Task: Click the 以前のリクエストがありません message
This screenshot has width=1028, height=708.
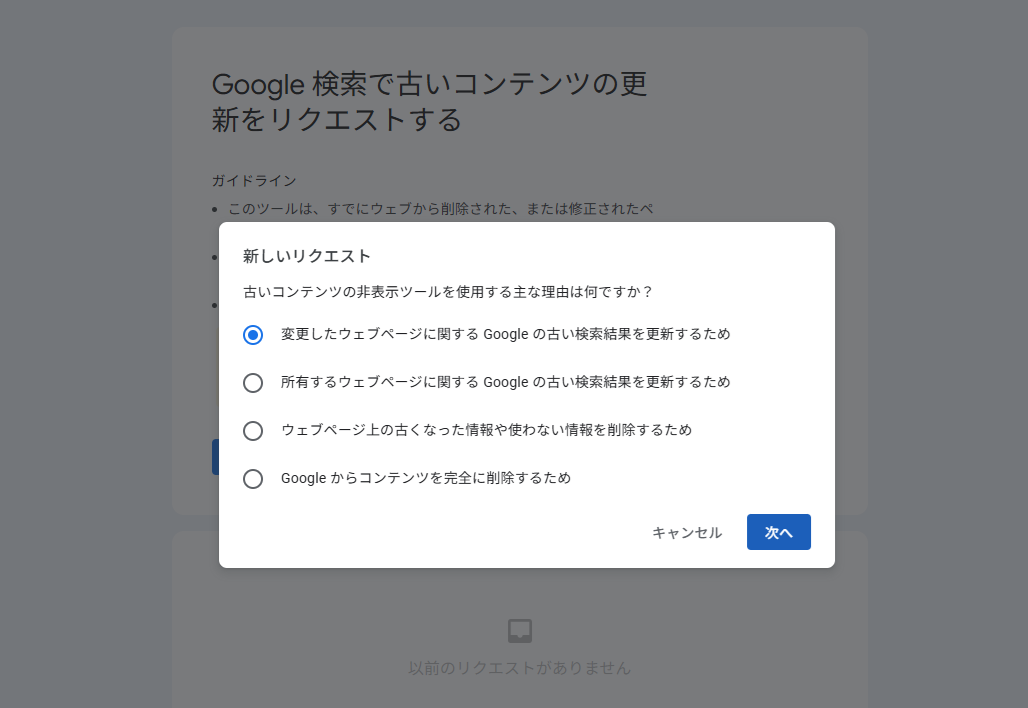Action: (x=520, y=668)
